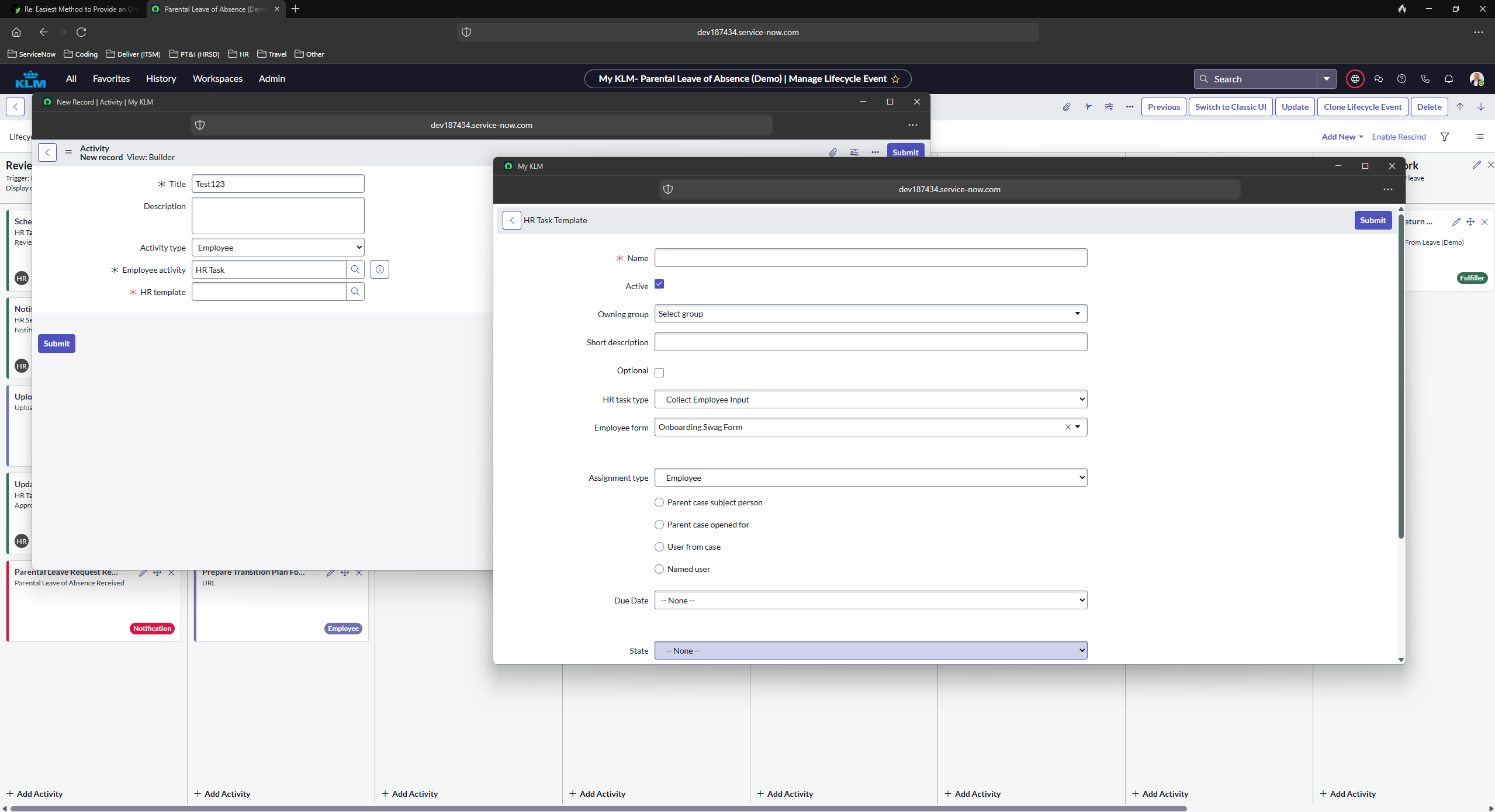
Task: Click attachment icon in Activity form header
Action: 833,152
